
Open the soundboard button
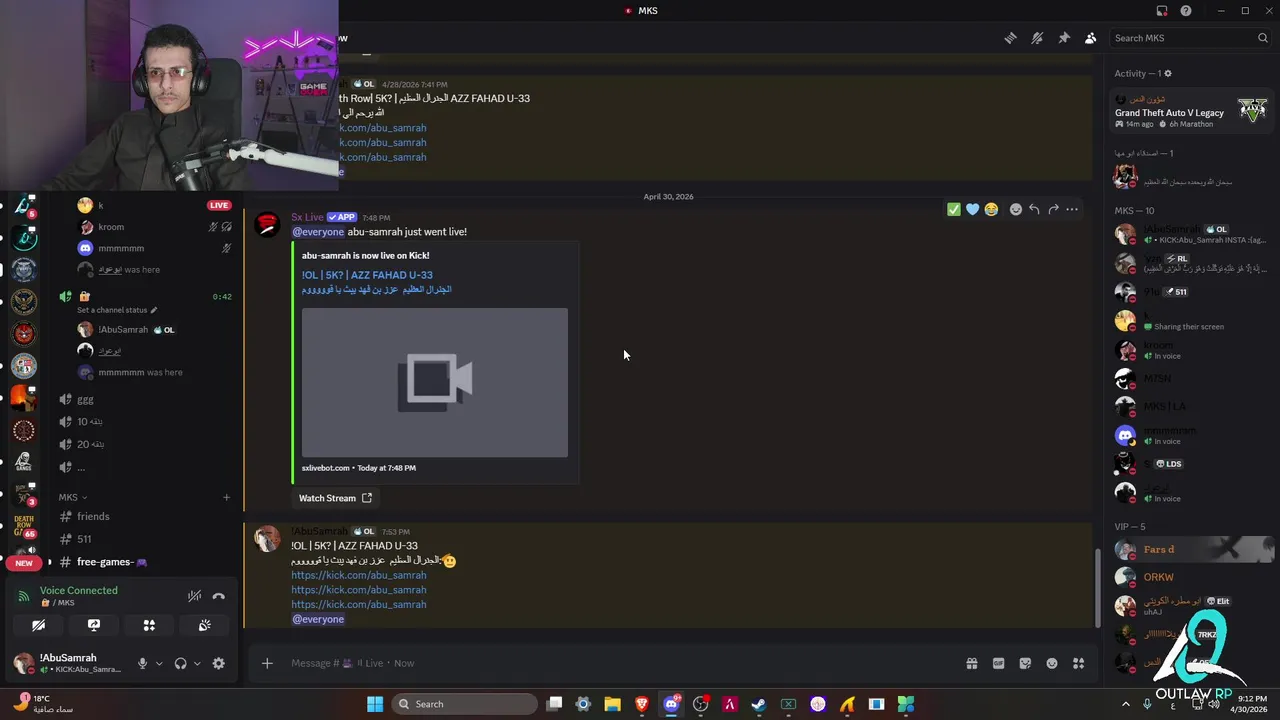pyautogui.click(x=204, y=625)
